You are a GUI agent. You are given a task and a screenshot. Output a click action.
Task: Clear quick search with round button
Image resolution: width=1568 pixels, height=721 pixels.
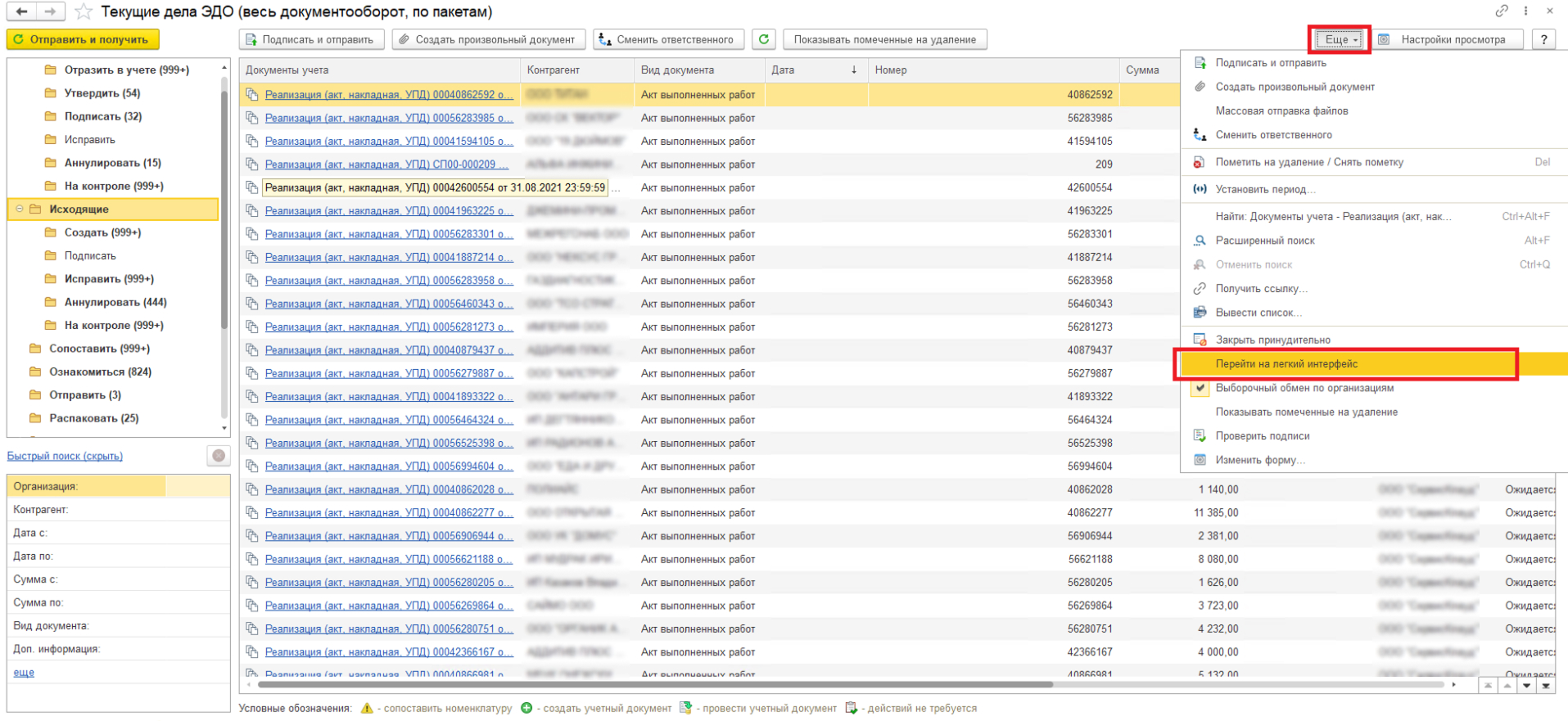point(219,456)
